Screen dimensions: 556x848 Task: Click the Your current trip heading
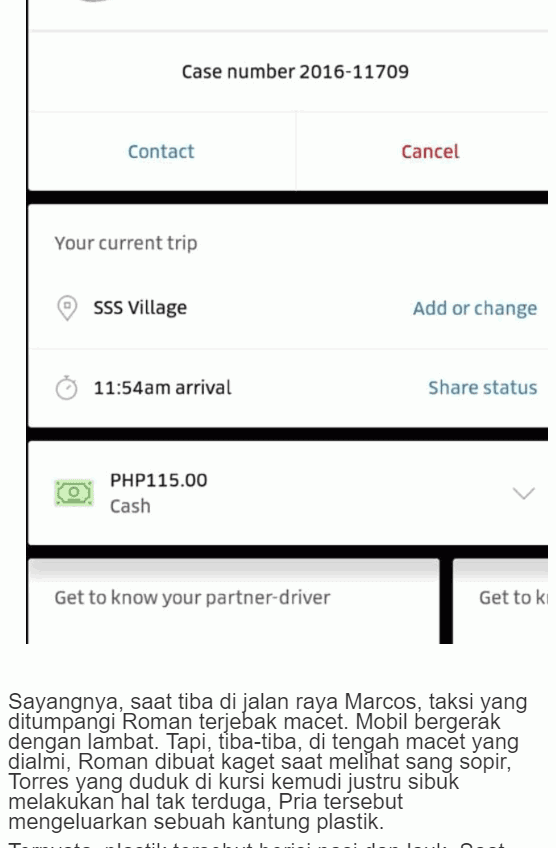[125, 243]
